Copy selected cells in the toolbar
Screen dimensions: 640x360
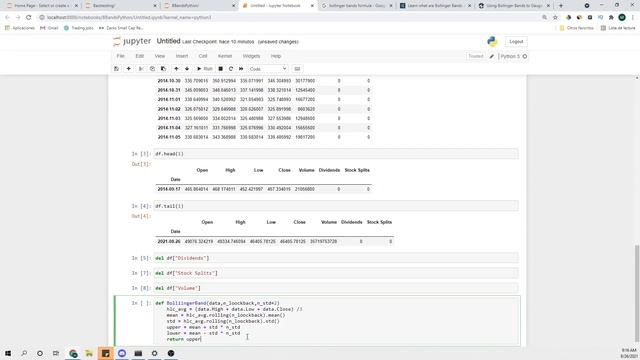point(152,69)
